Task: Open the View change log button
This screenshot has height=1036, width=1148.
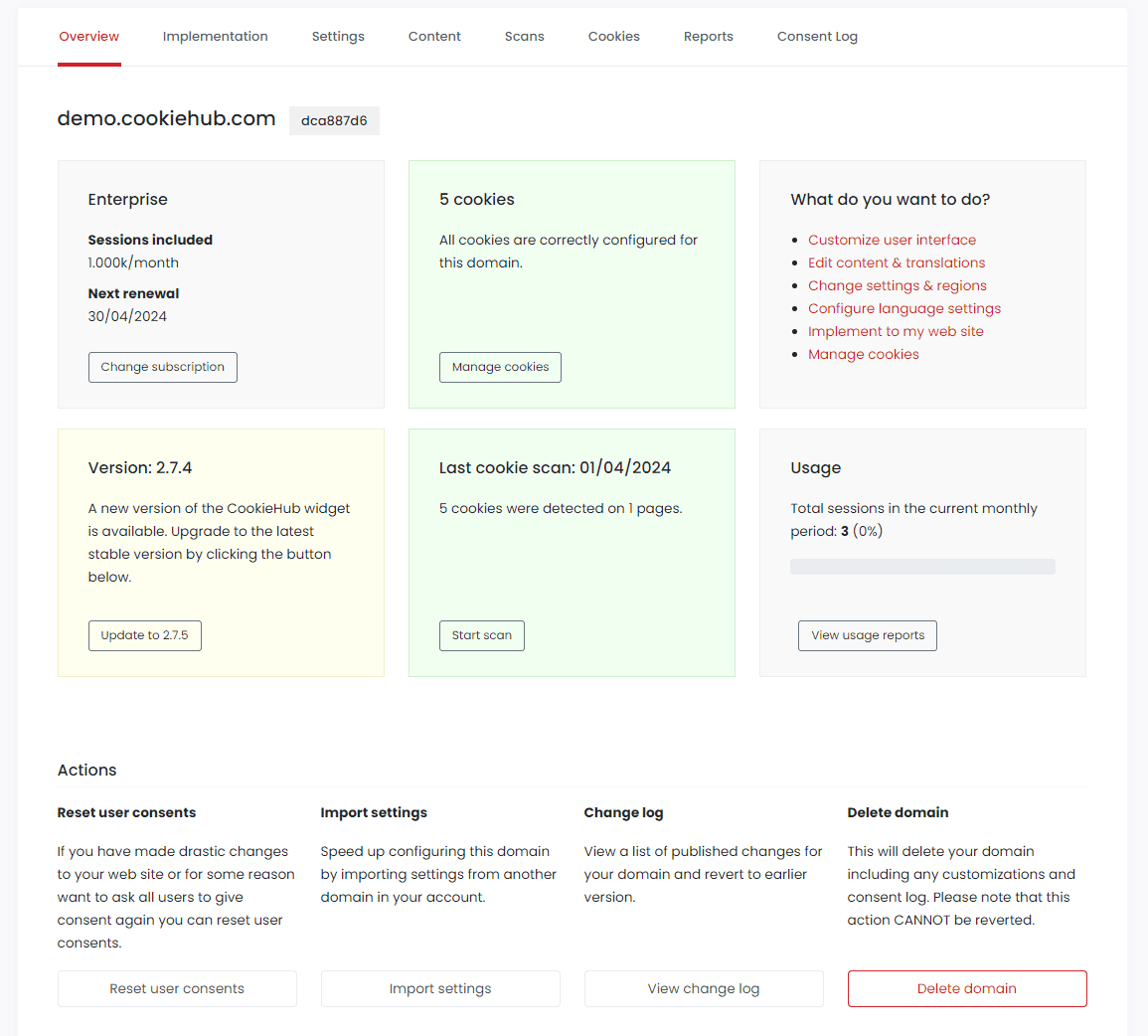Action: (703, 988)
